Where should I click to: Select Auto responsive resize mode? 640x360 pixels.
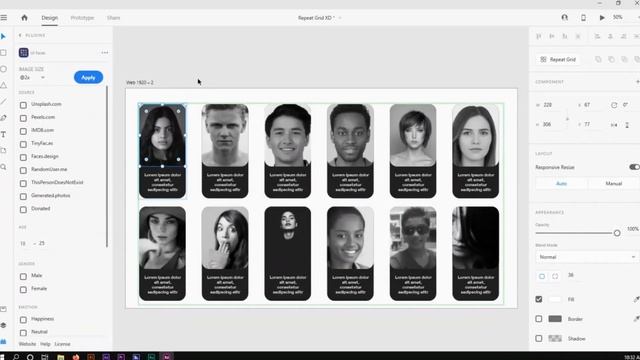[x=562, y=184]
